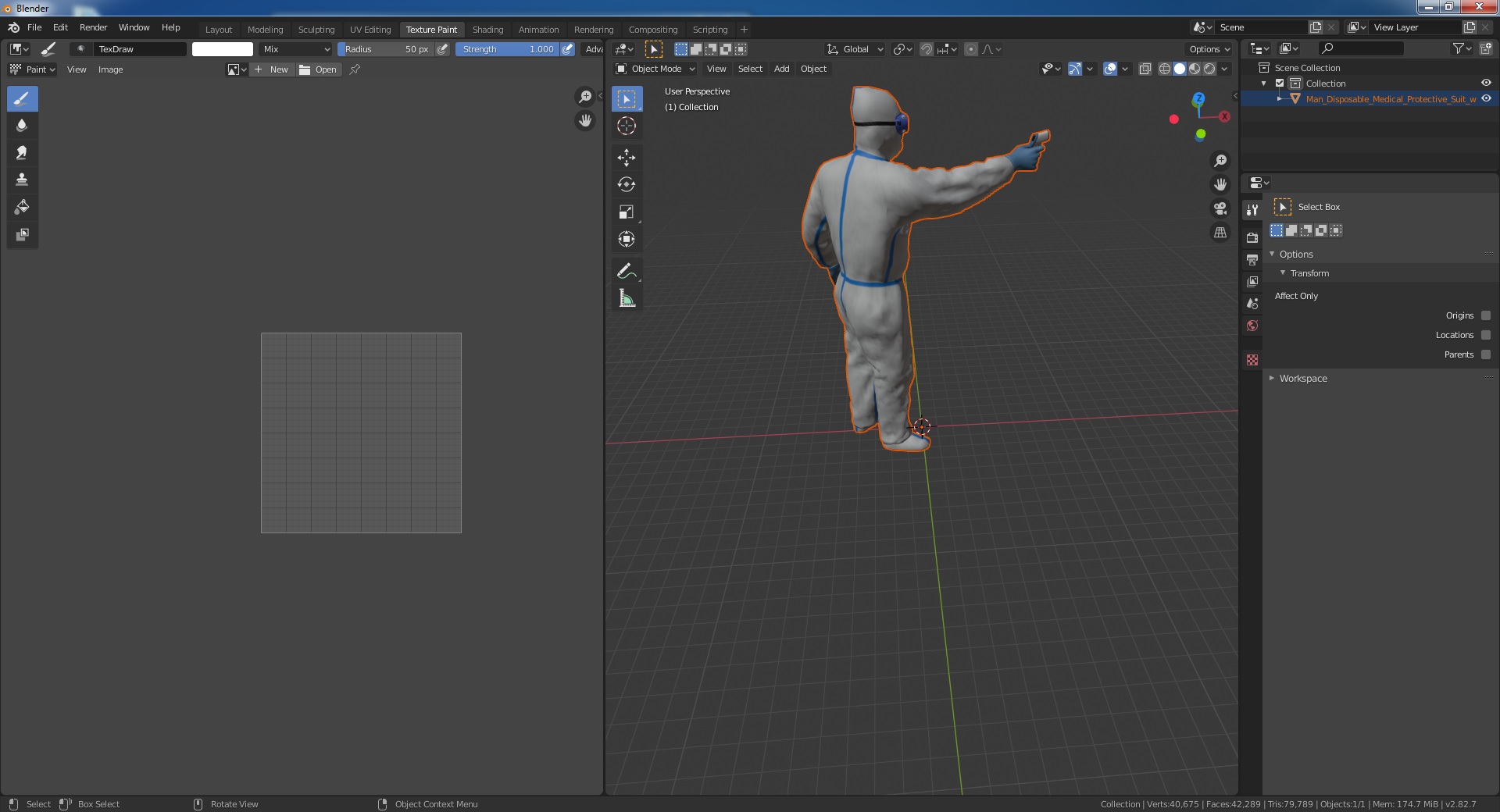Image resolution: width=1500 pixels, height=812 pixels.
Task: Activate the Select Box tool in 3D viewport
Action: (x=627, y=99)
